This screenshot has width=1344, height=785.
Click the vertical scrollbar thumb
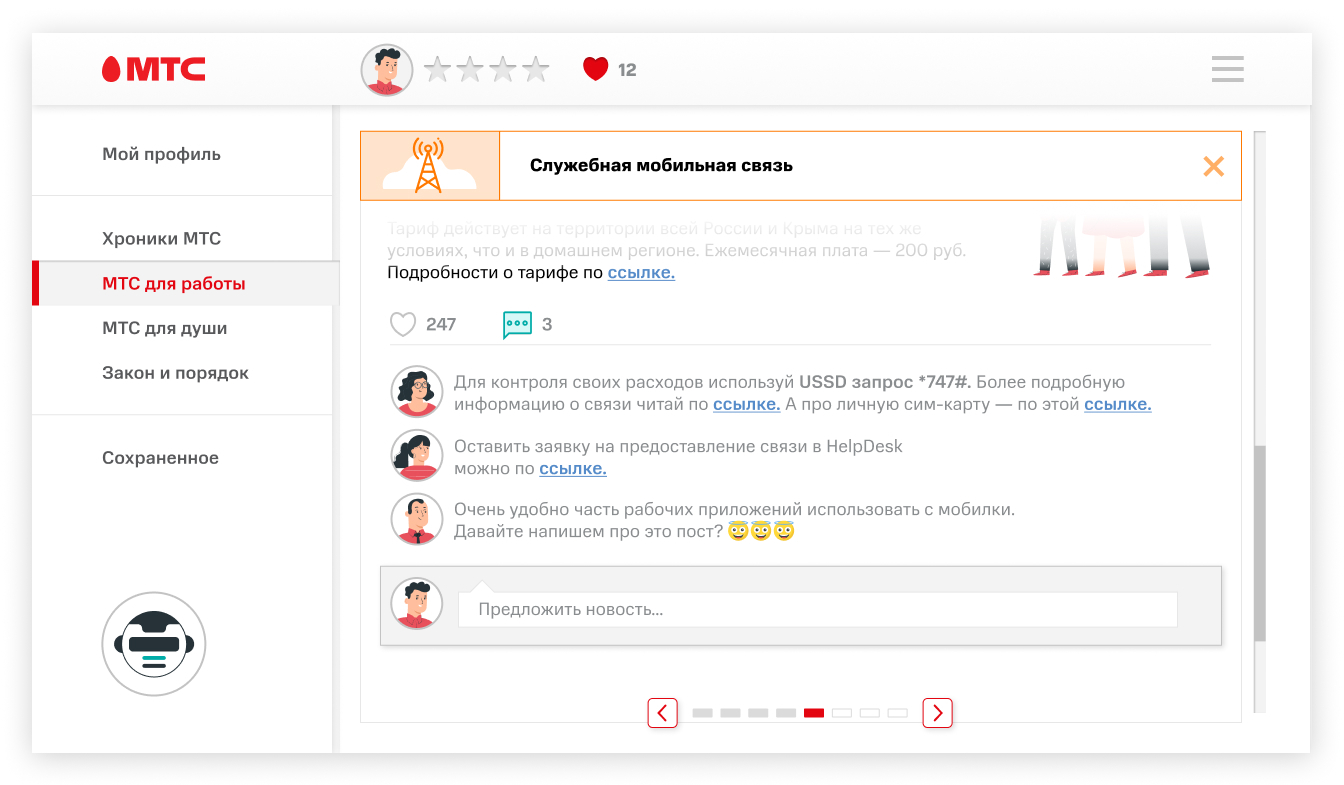point(1260,543)
